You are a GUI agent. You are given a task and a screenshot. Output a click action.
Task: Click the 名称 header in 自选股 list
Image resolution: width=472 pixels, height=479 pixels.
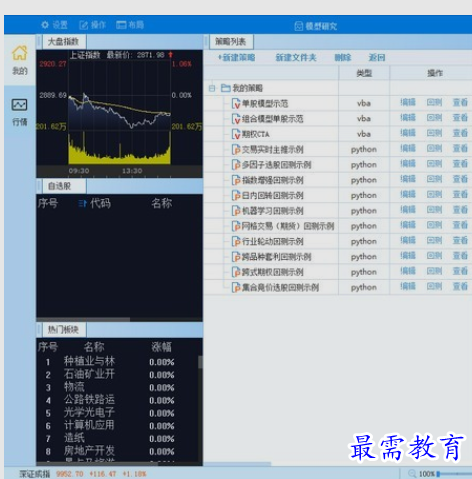coord(162,203)
